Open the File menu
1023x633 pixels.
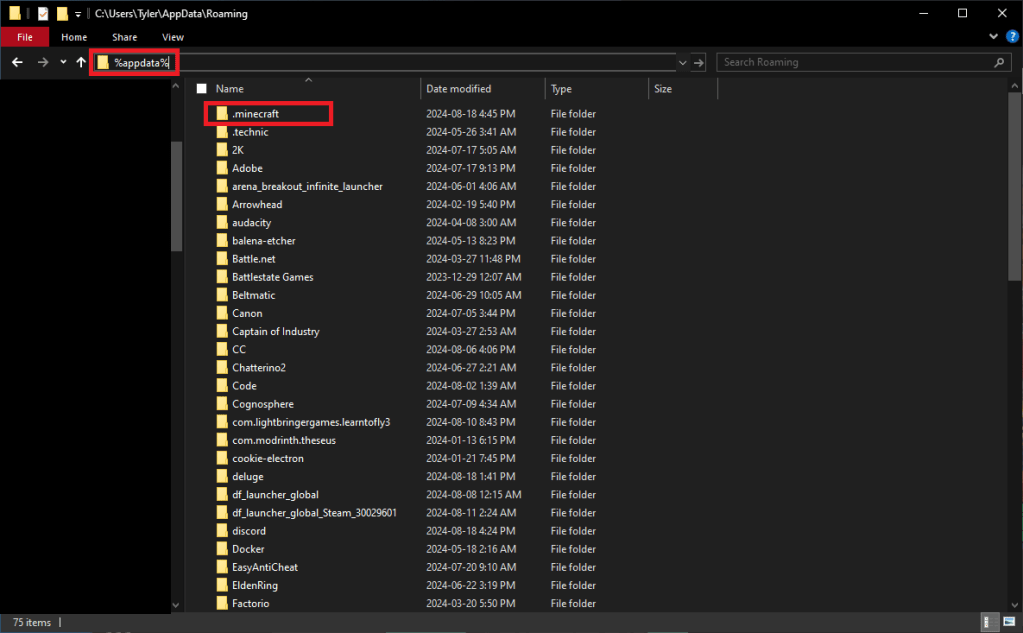tap(25, 37)
